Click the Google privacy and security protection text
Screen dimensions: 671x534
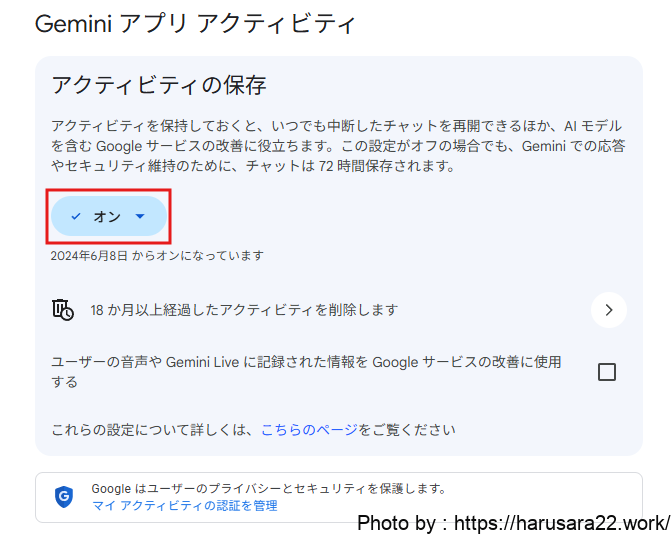coord(268,489)
